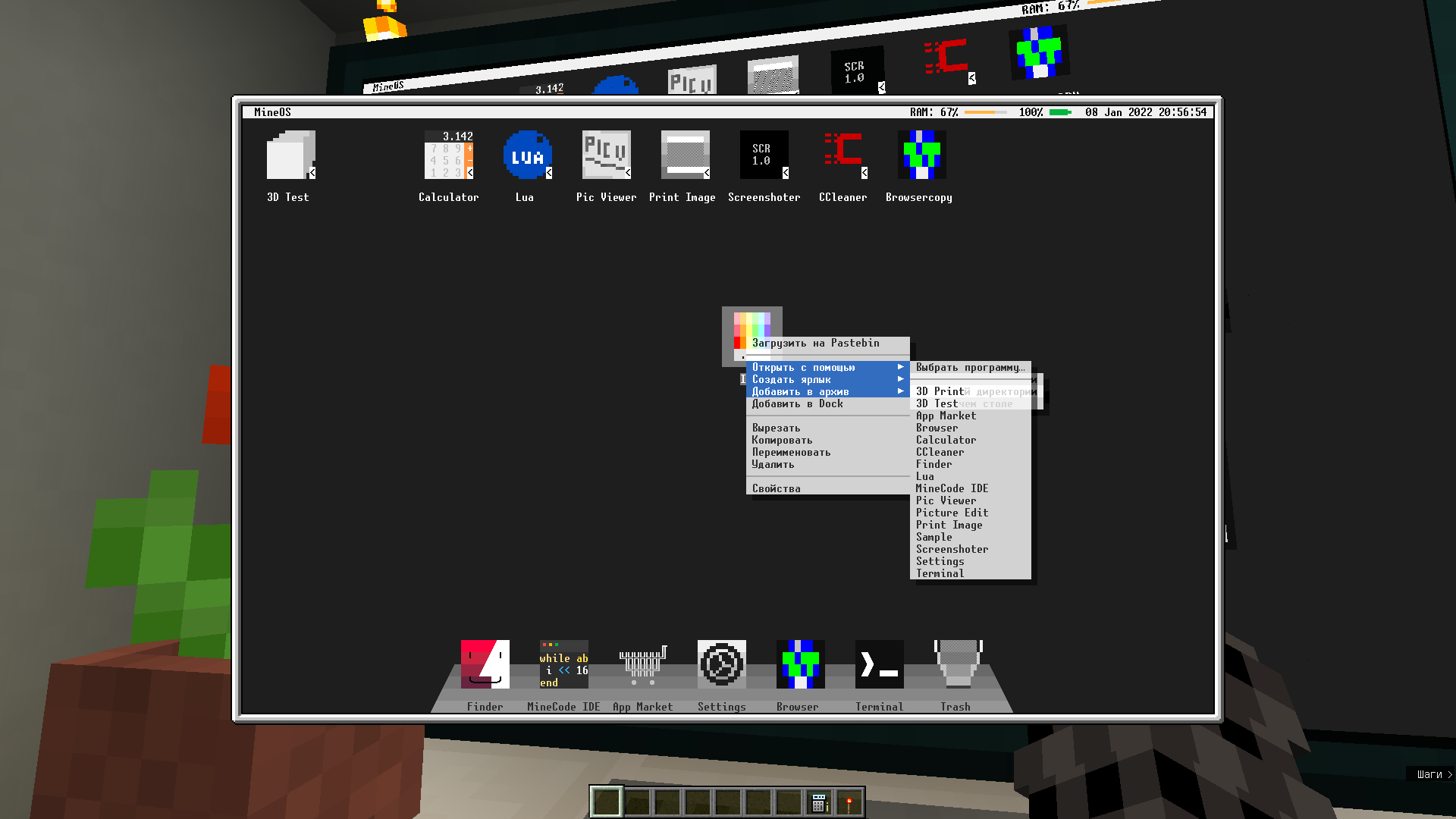Click the Finder icon in dock
This screenshot has height=819, width=1456.
(x=485, y=664)
